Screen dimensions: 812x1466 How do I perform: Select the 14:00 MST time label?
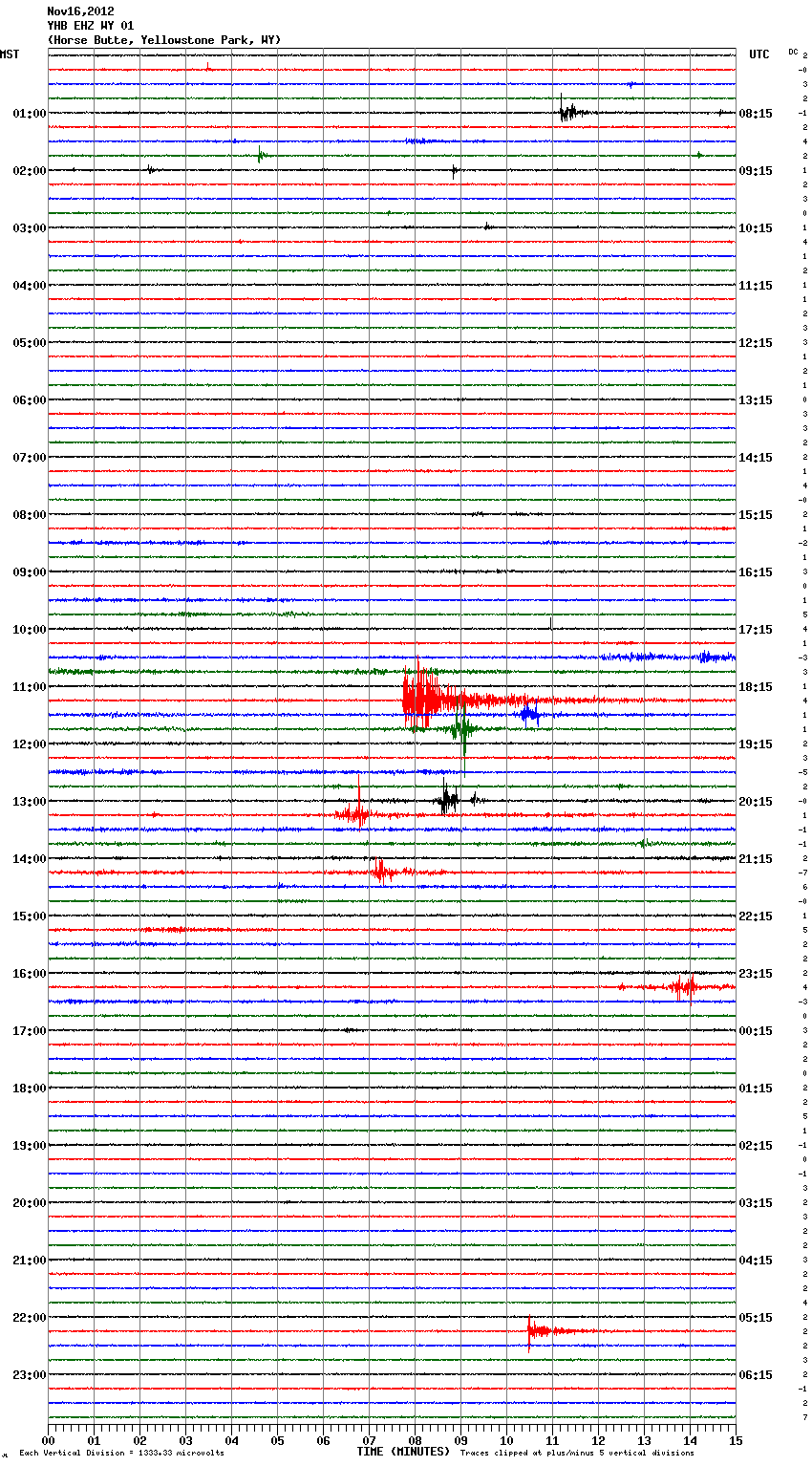click(30, 859)
